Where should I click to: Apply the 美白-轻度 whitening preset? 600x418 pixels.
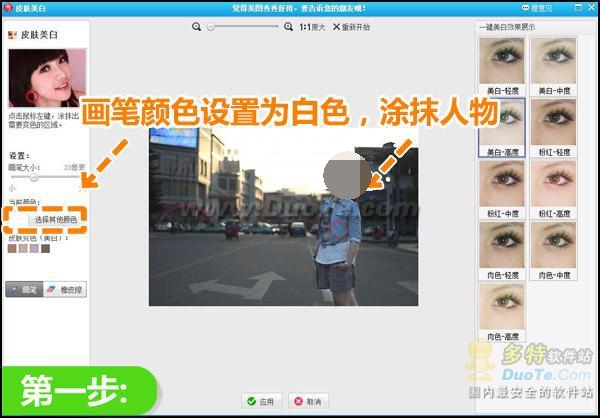502,66
